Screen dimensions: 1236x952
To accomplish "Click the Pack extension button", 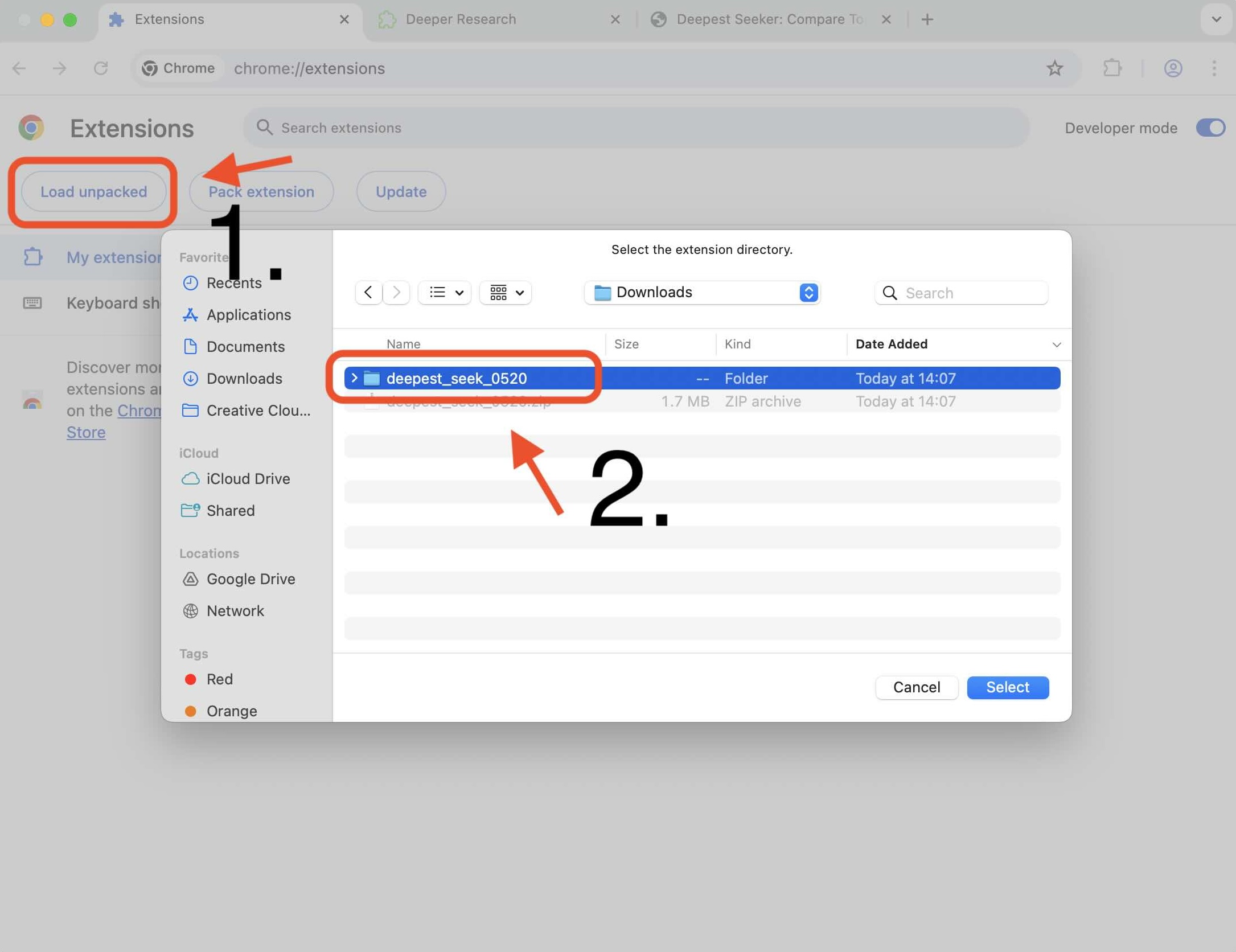I will point(261,191).
